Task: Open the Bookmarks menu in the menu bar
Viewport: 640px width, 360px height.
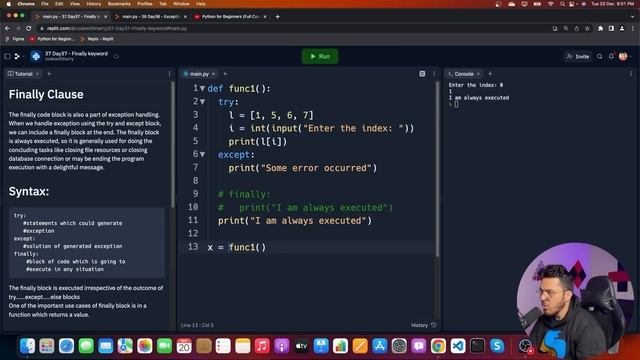Action: (x=119, y=4)
